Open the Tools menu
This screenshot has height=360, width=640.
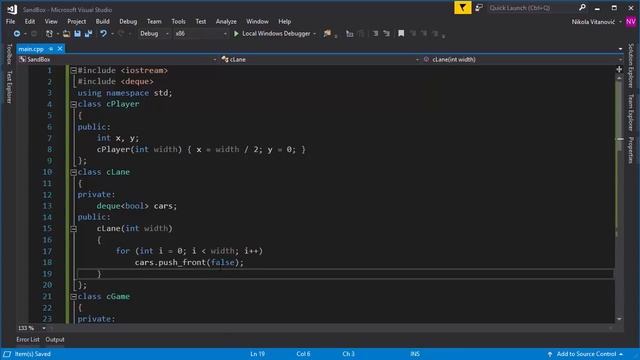click(x=178, y=22)
